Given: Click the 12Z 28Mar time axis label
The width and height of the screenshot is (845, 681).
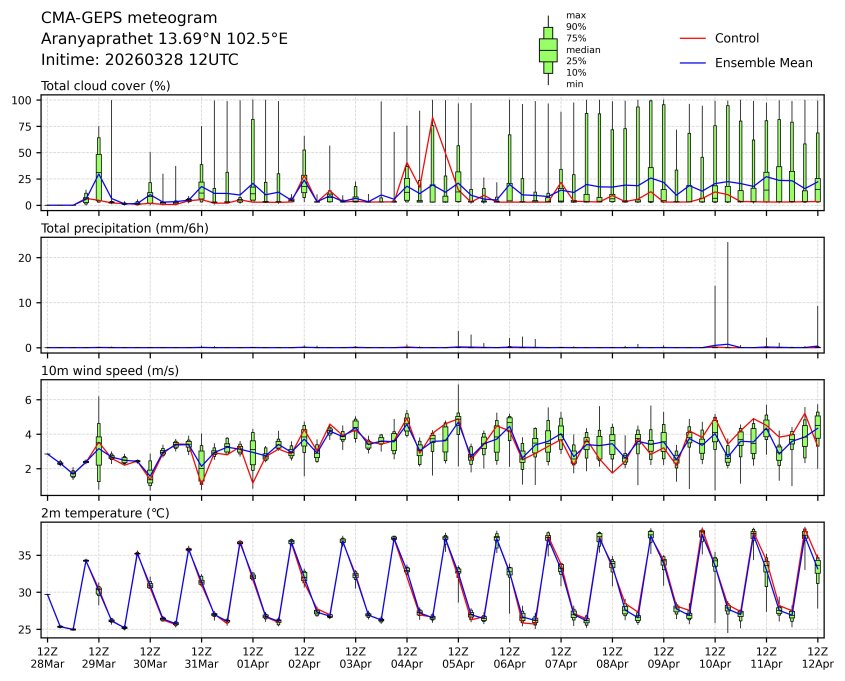Looking at the screenshot, I should tap(47, 657).
